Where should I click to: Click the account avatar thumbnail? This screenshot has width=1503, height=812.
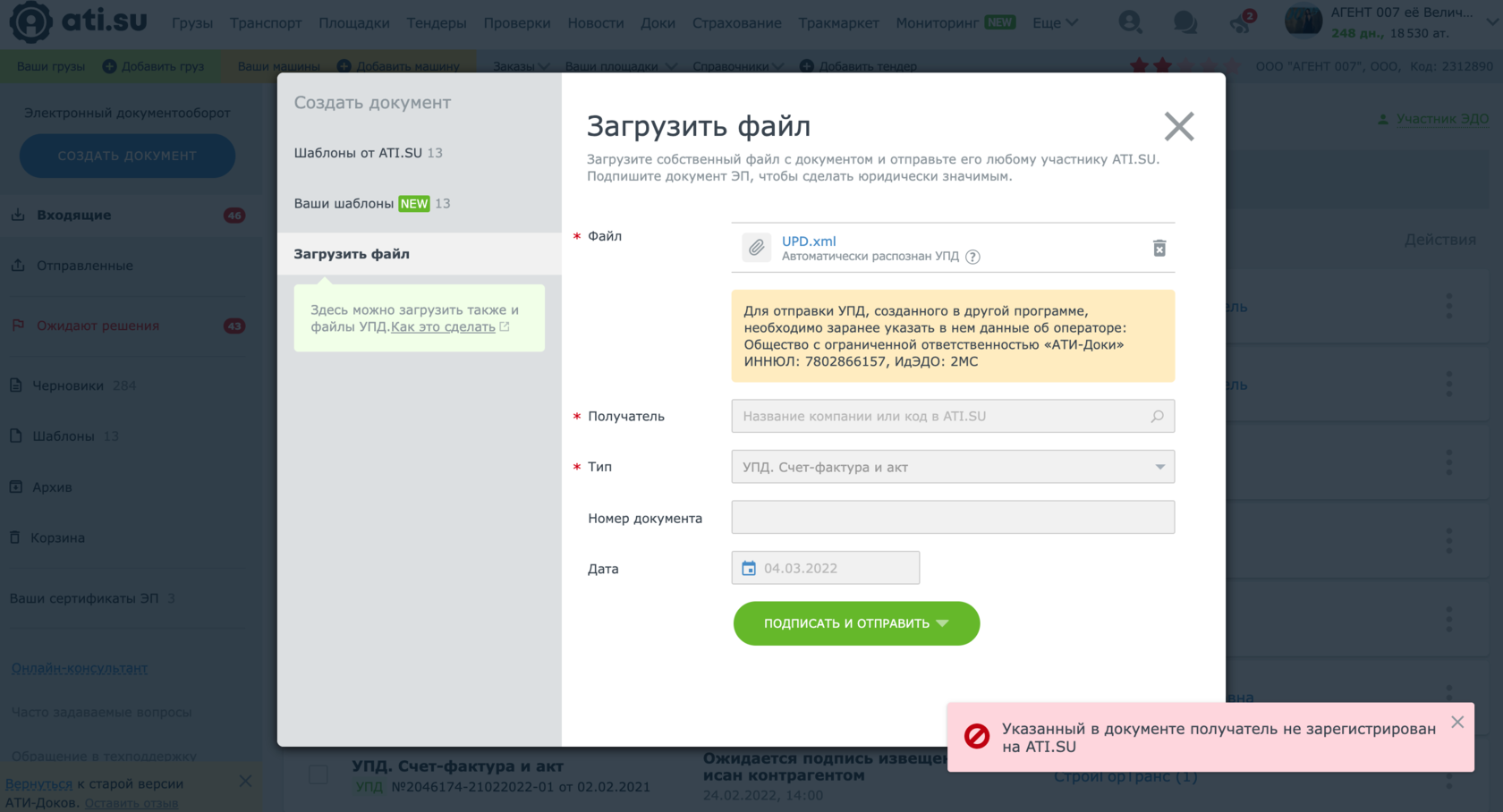click(1303, 21)
